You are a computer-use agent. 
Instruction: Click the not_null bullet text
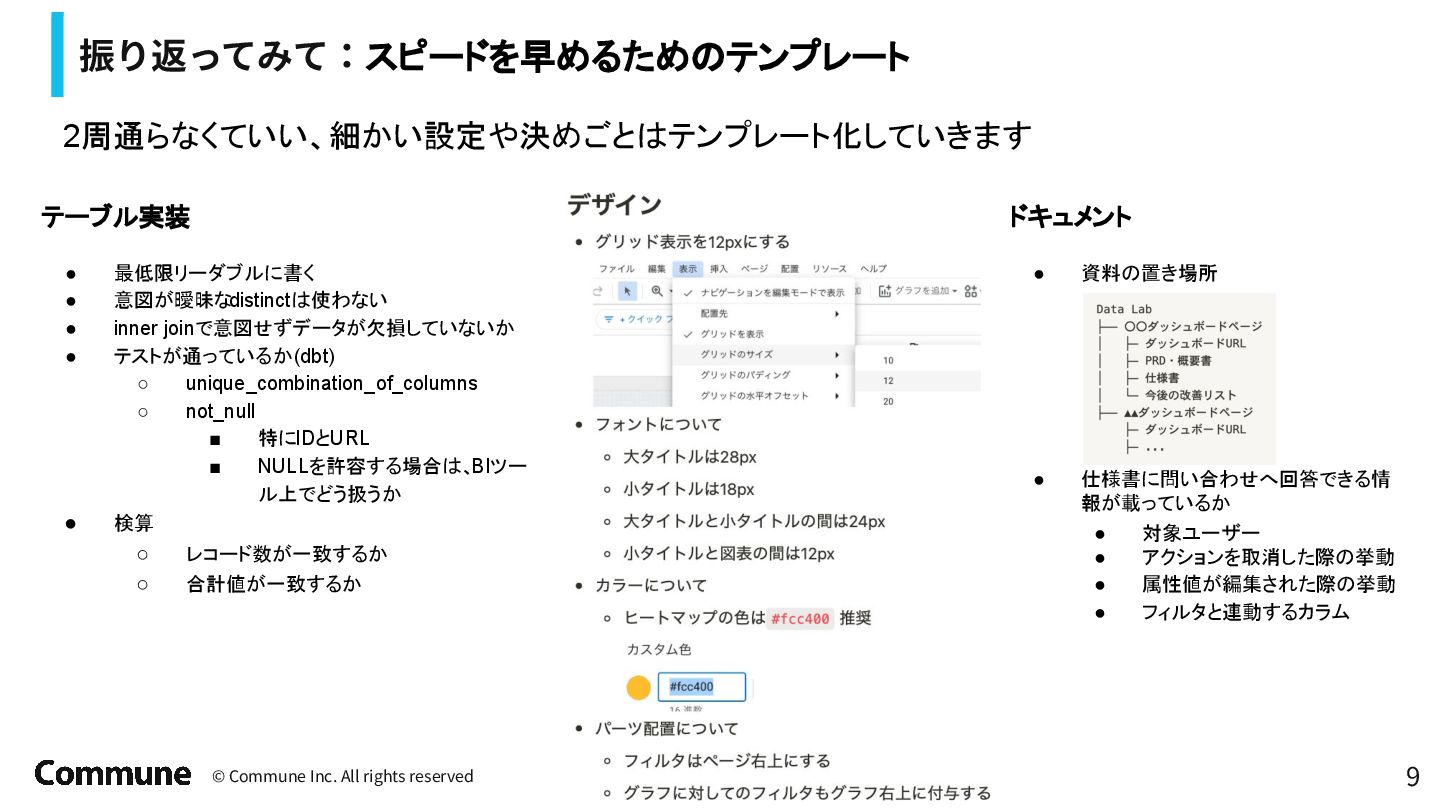click(220, 411)
